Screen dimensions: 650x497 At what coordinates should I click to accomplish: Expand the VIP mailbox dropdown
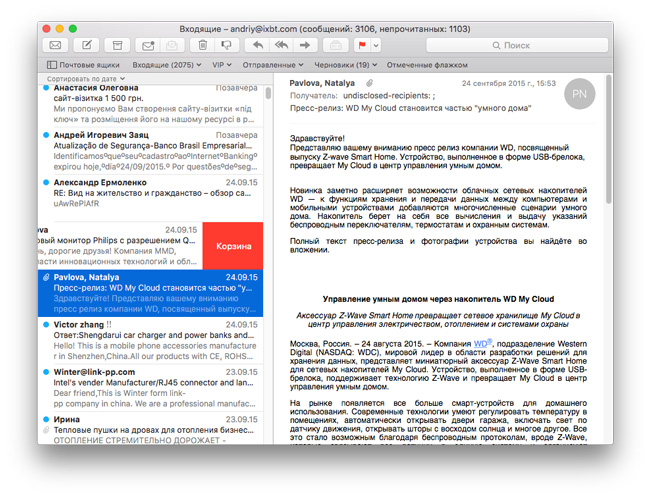[x=222, y=65]
